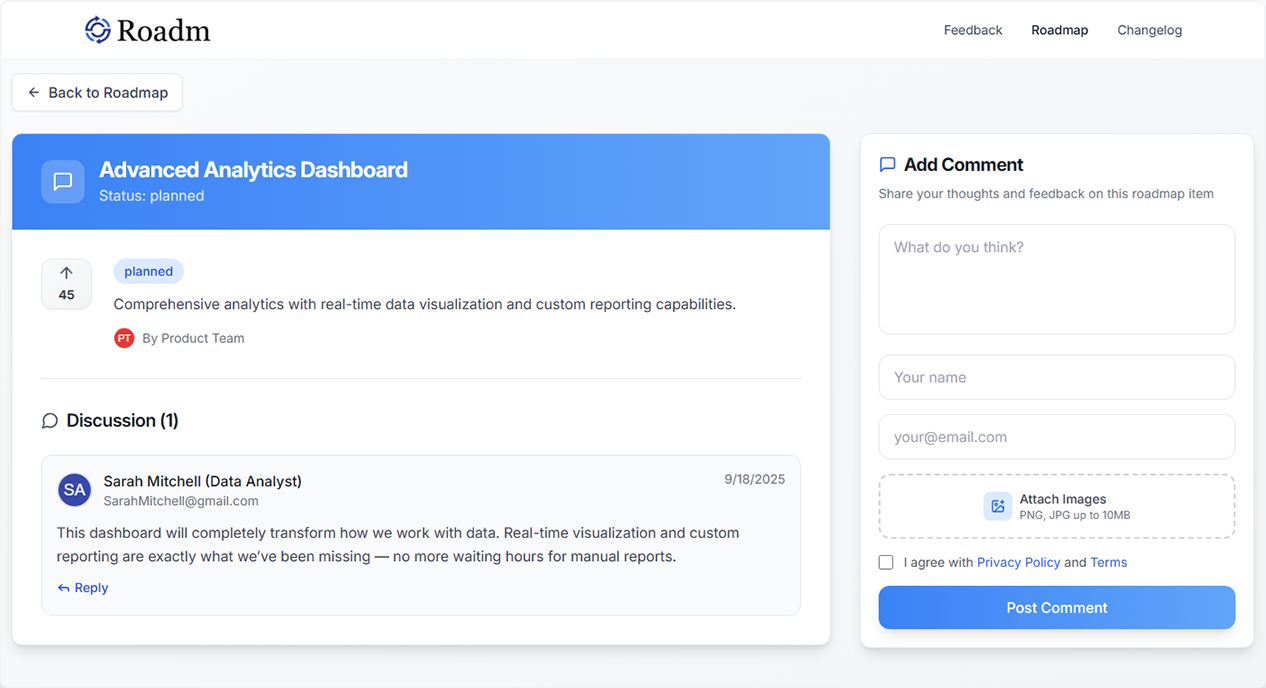Screen dimensions: 1266x688
Task: Click the back arrow beside Back to Roadmap
Action: (x=33, y=92)
